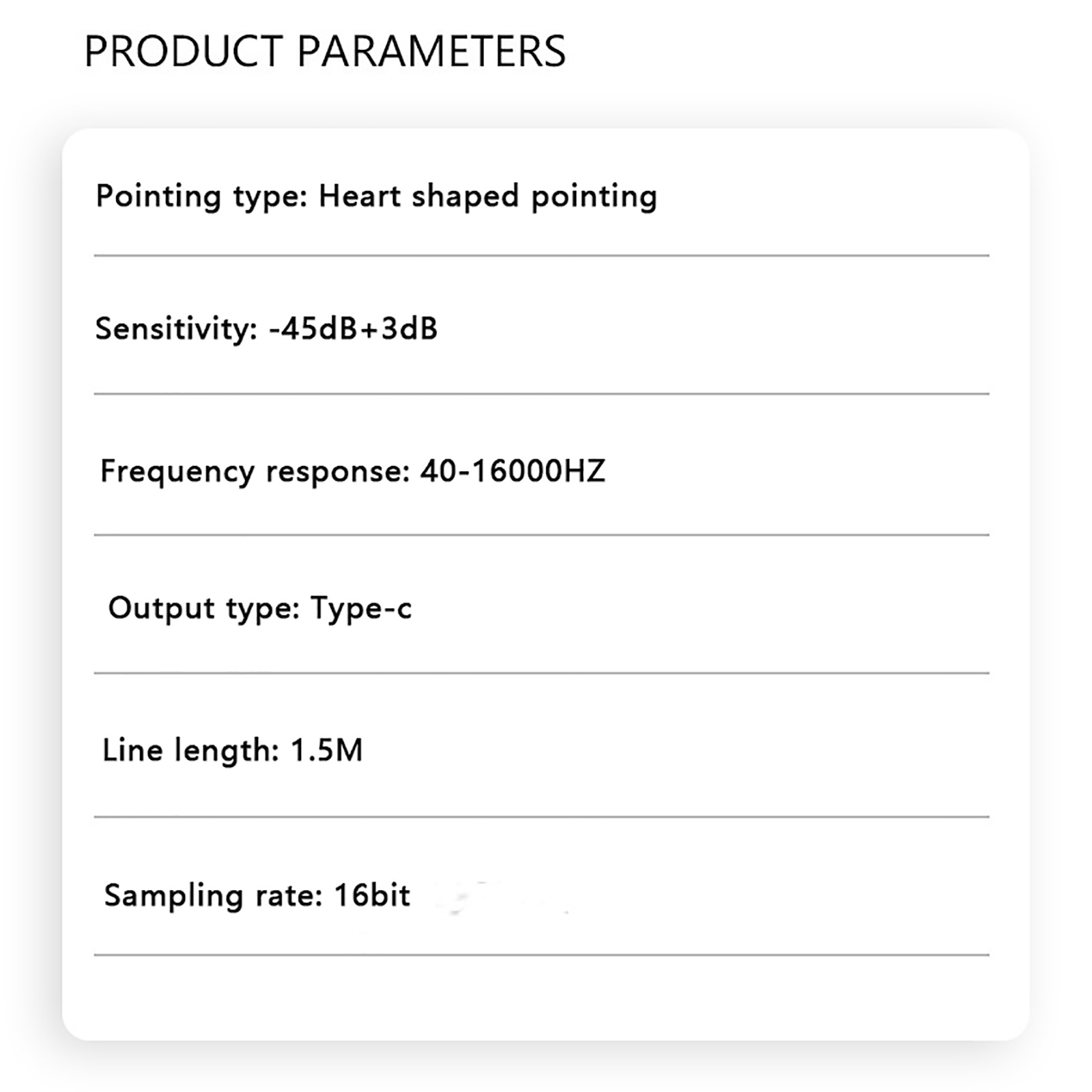Select the 40-16000HZ value
The image size is (1092, 1092).
click(x=512, y=471)
